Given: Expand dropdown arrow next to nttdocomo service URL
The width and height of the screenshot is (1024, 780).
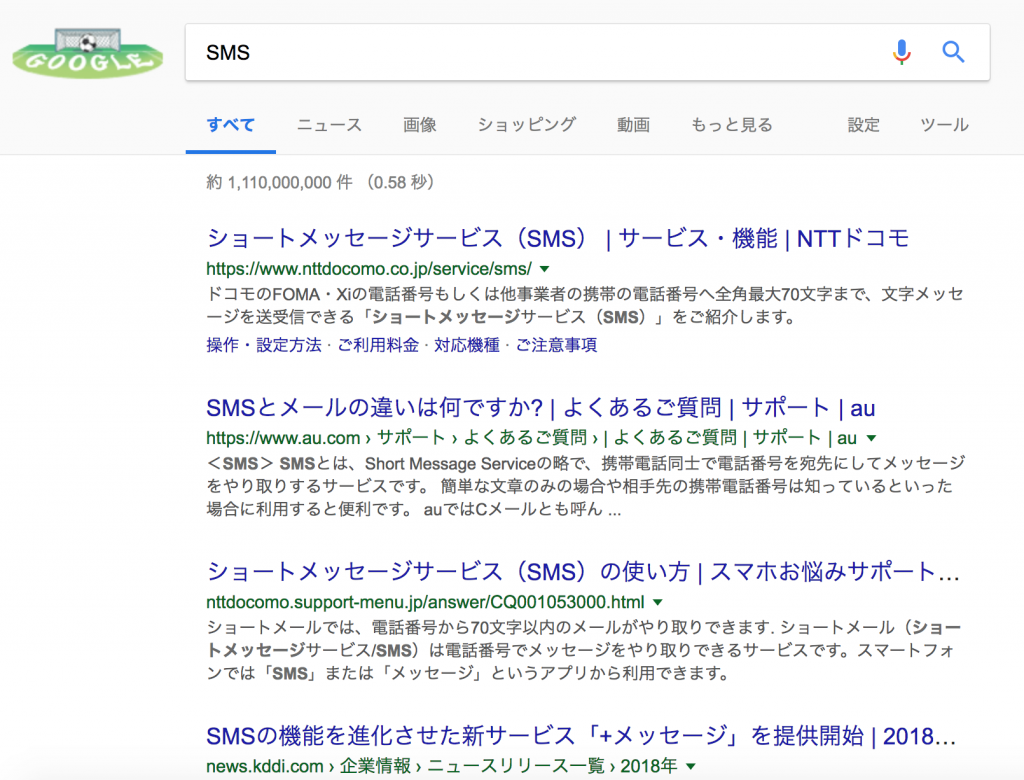Looking at the screenshot, I should point(545,268).
